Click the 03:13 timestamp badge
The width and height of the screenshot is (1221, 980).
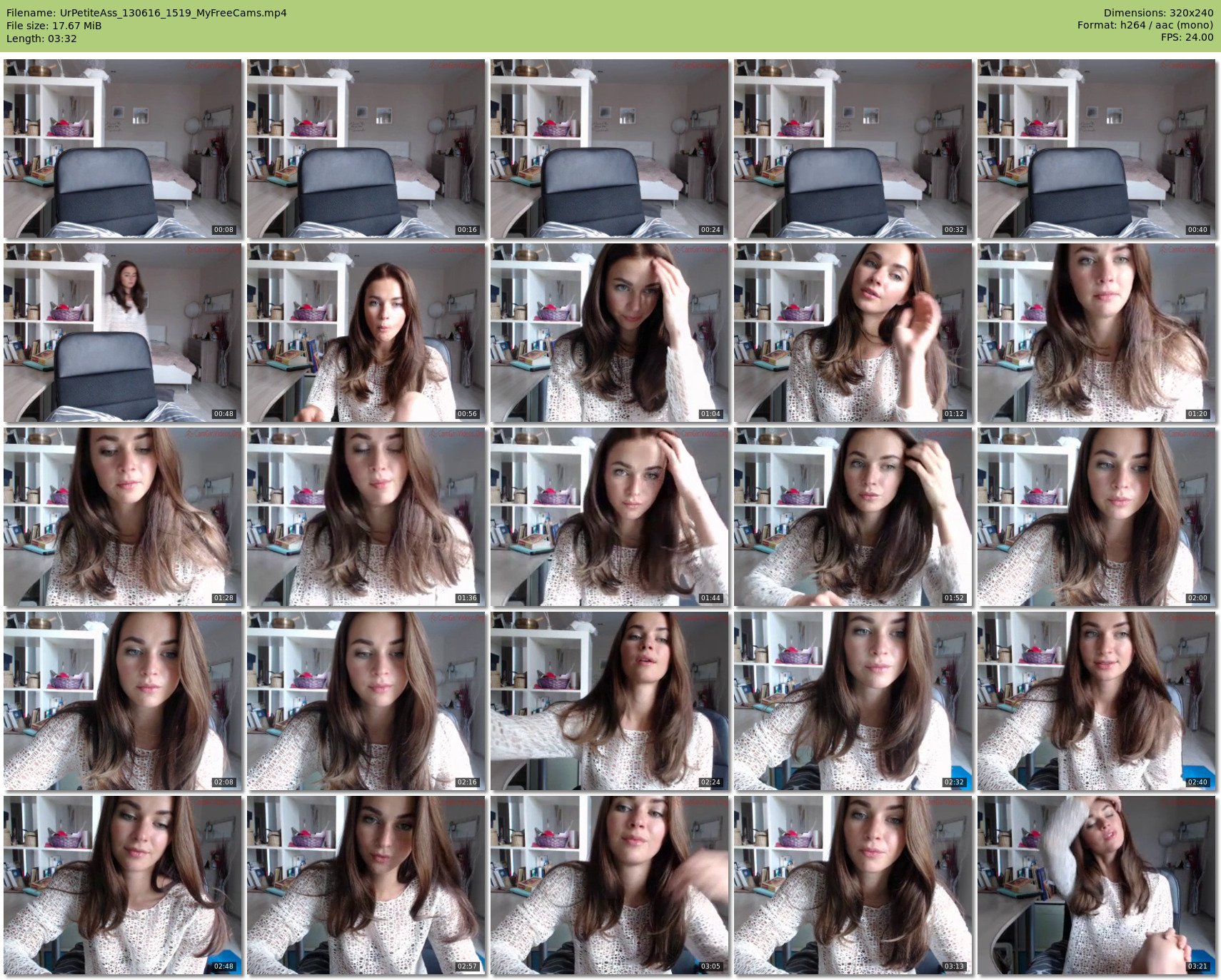click(x=954, y=966)
